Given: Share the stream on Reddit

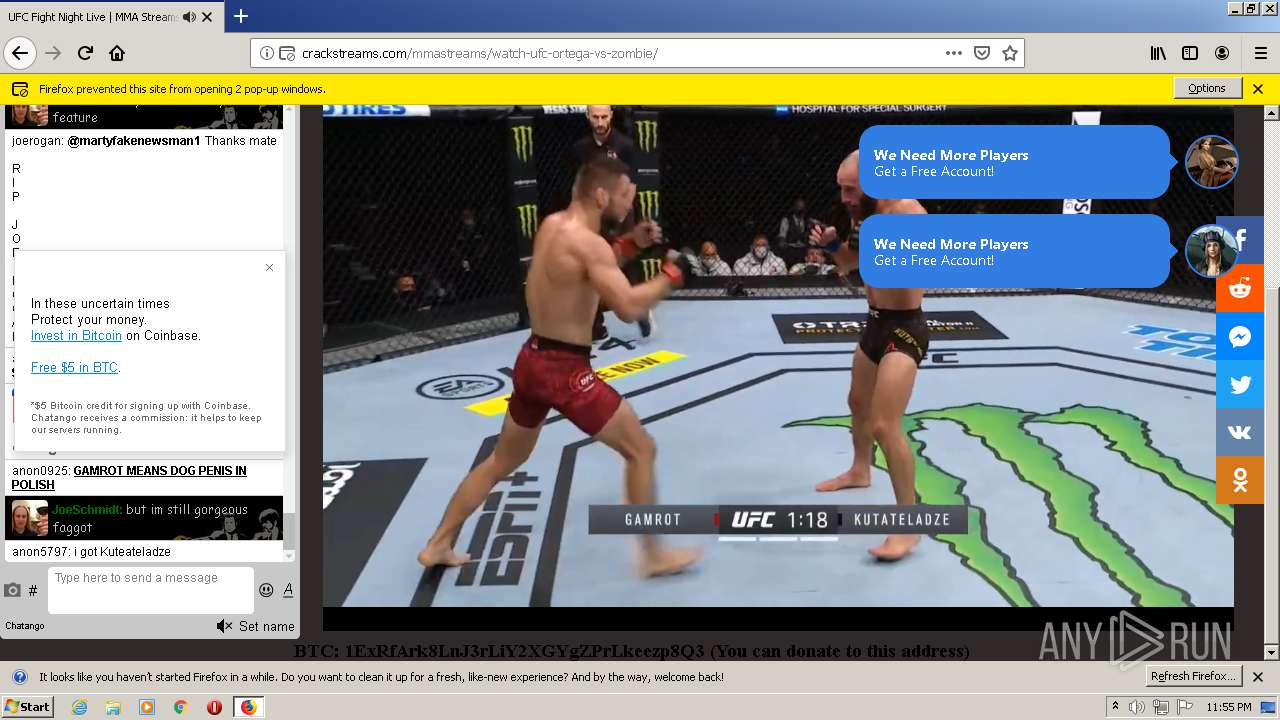Looking at the screenshot, I should [x=1240, y=288].
